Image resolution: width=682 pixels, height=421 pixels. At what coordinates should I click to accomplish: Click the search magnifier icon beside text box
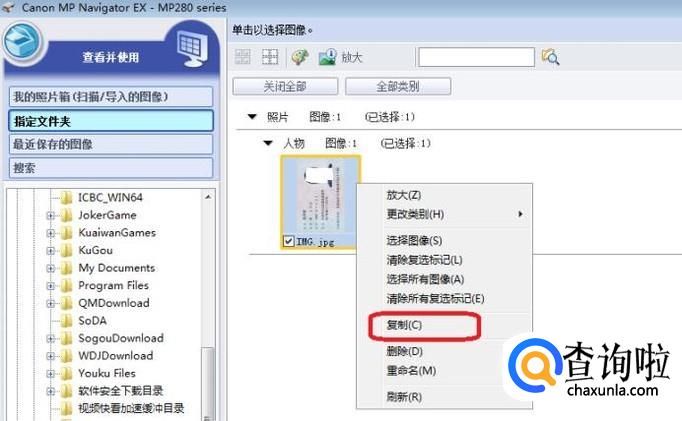[550, 57]
